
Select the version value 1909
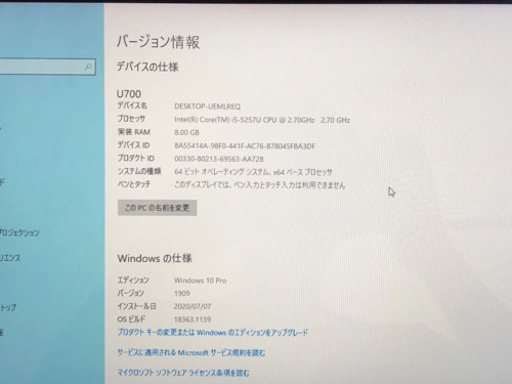pyautogui.click(x=182, y=293)
